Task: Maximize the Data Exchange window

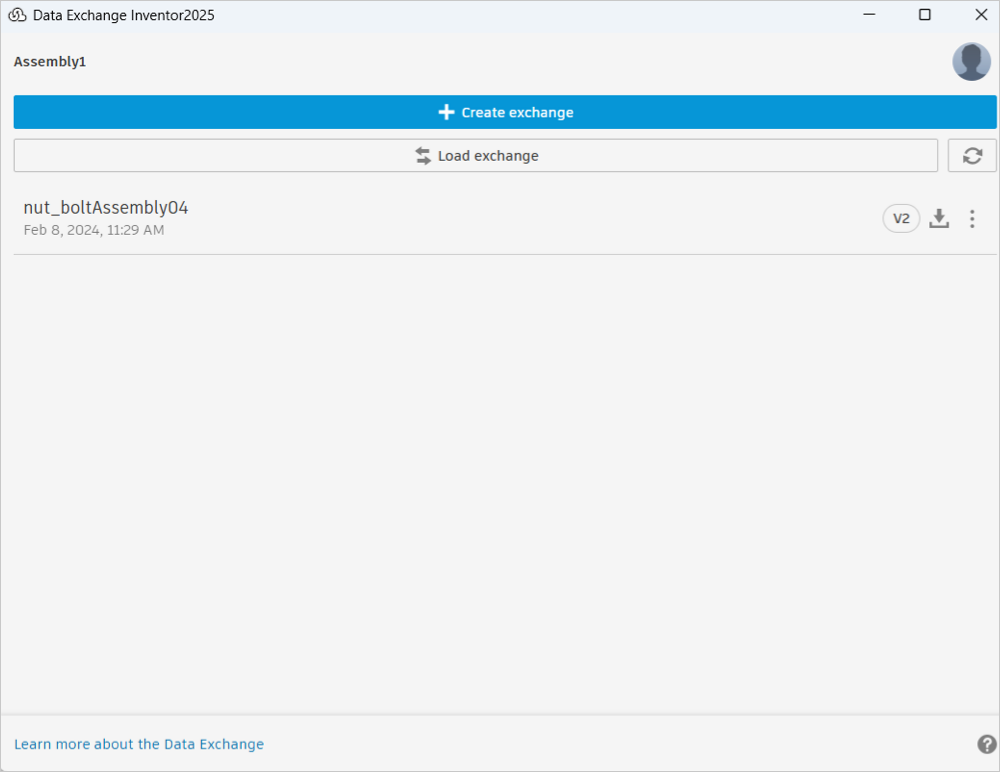Action: 925,15
